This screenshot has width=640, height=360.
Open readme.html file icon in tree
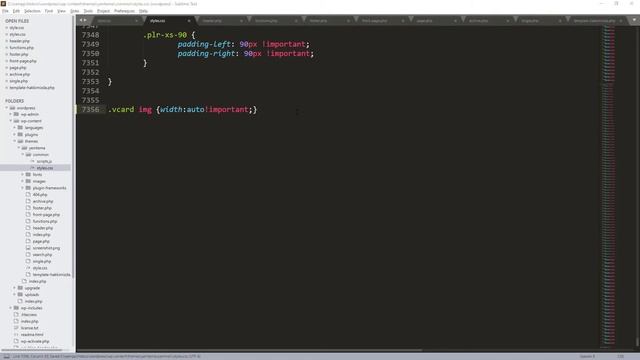16,334
